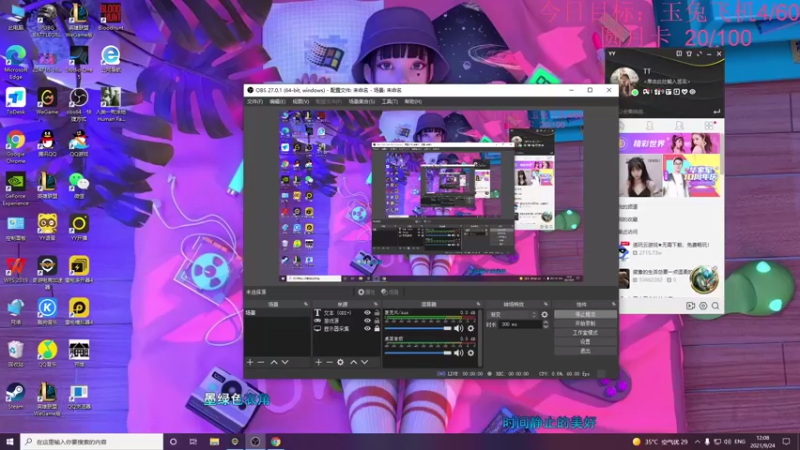Screen dimensions: 800x450
Task: Click the TT profile avatar in YY window
Action: click(x=623, y=80)
